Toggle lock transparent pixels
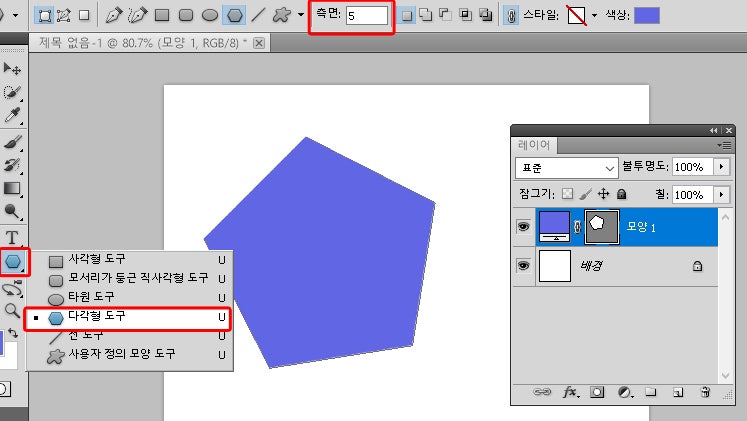This screenshot has height=421, width=747. (x=567, y=194)
